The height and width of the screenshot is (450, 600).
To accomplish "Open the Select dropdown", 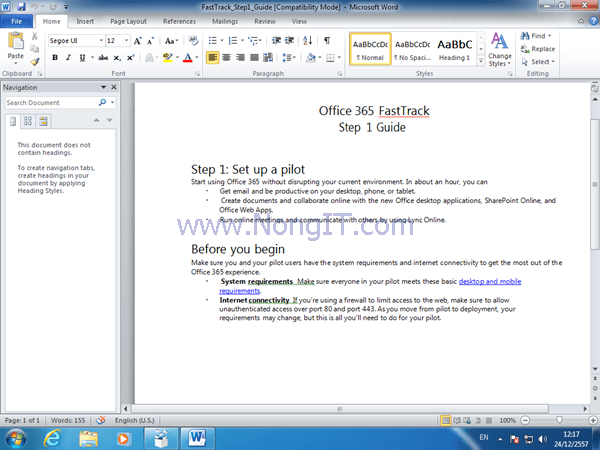I will (538, 62).
